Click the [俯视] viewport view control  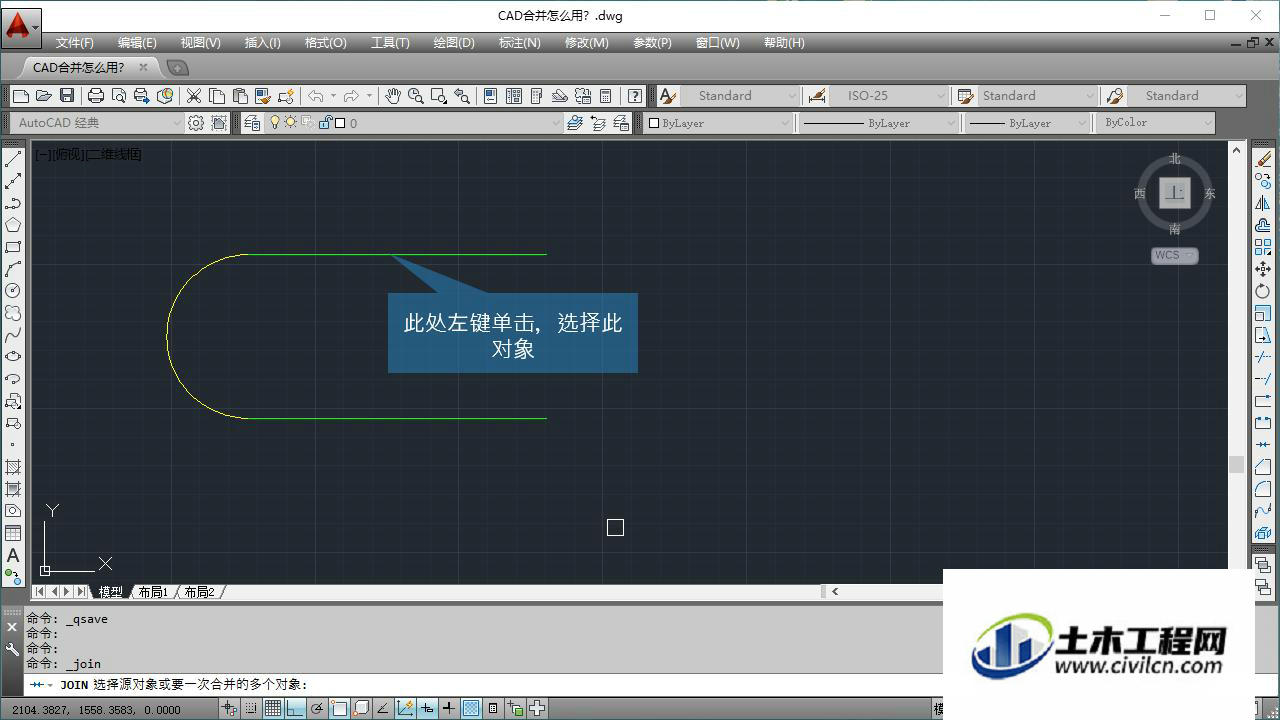click(x=67, y=154)
